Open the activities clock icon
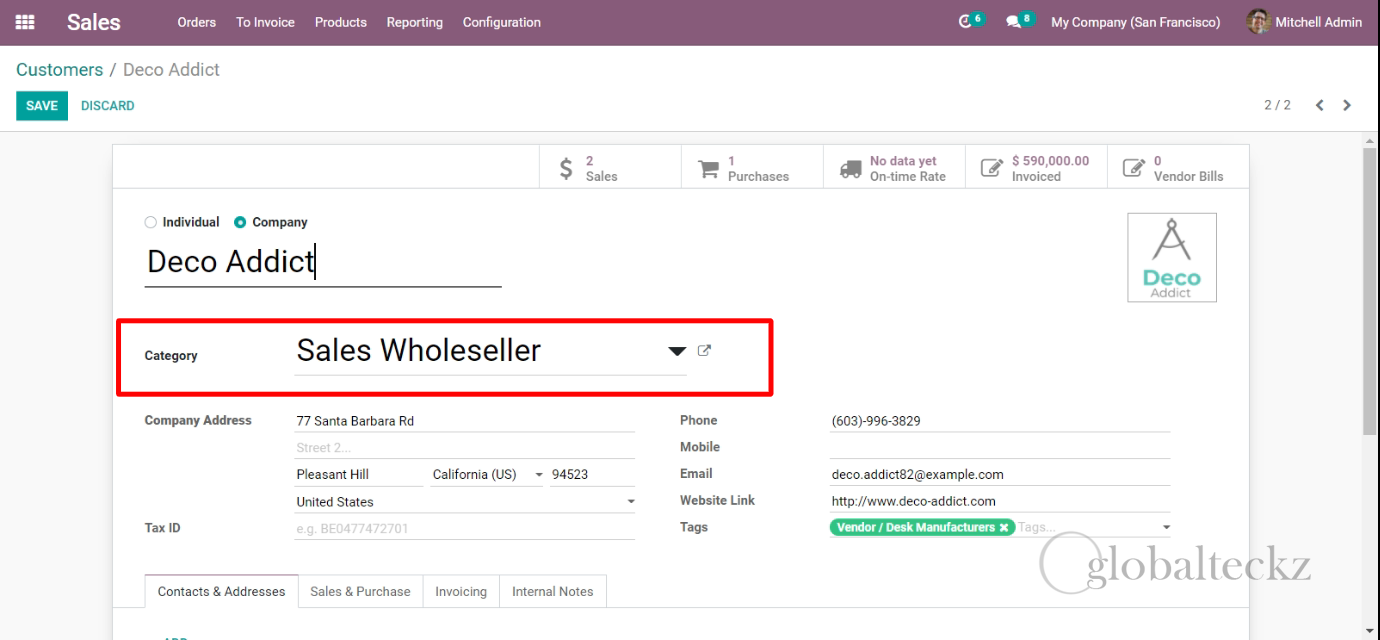 [964, 22]
